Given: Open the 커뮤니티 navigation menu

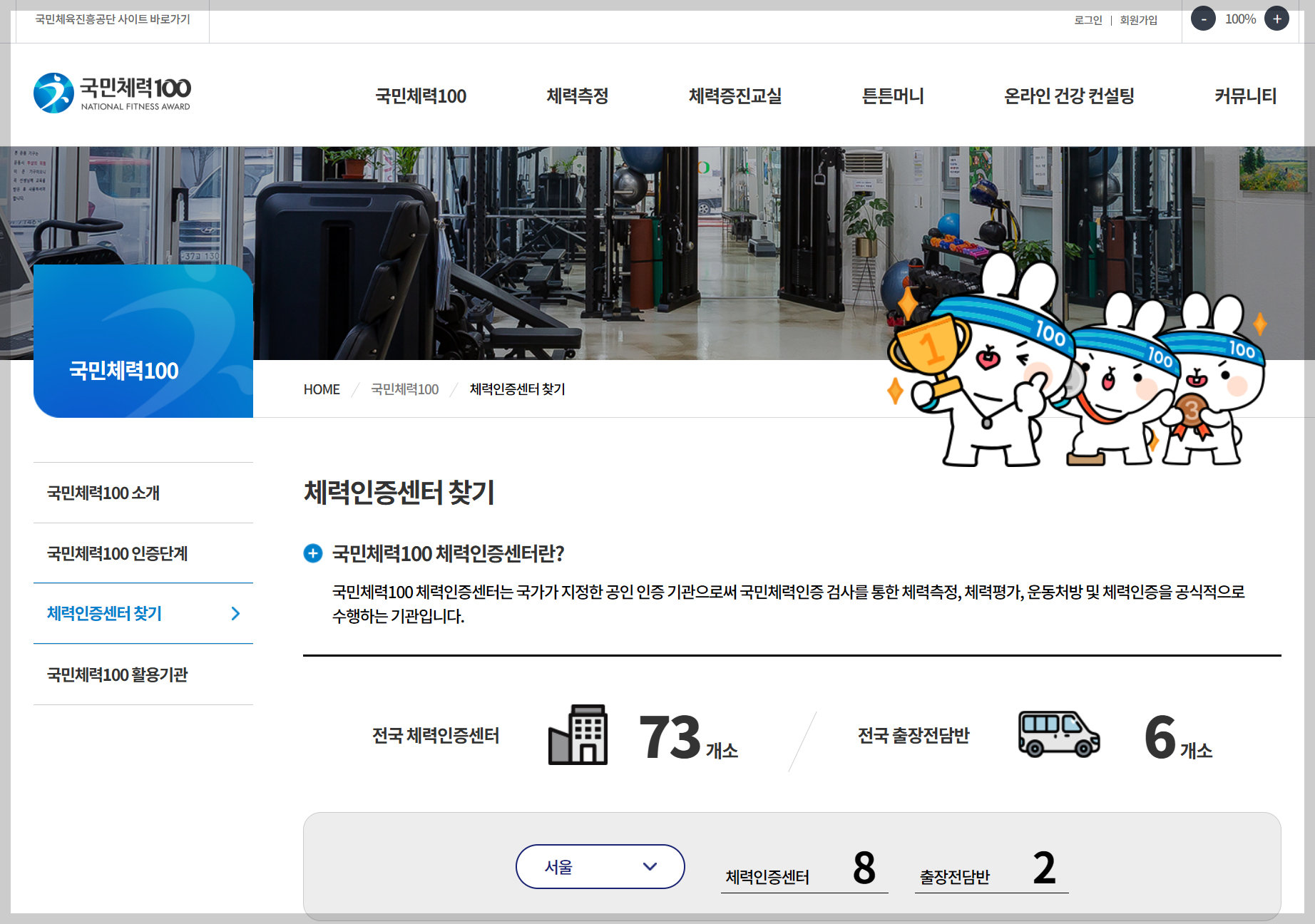Looking at the screenshot, I should click(x=1245, y=96).
